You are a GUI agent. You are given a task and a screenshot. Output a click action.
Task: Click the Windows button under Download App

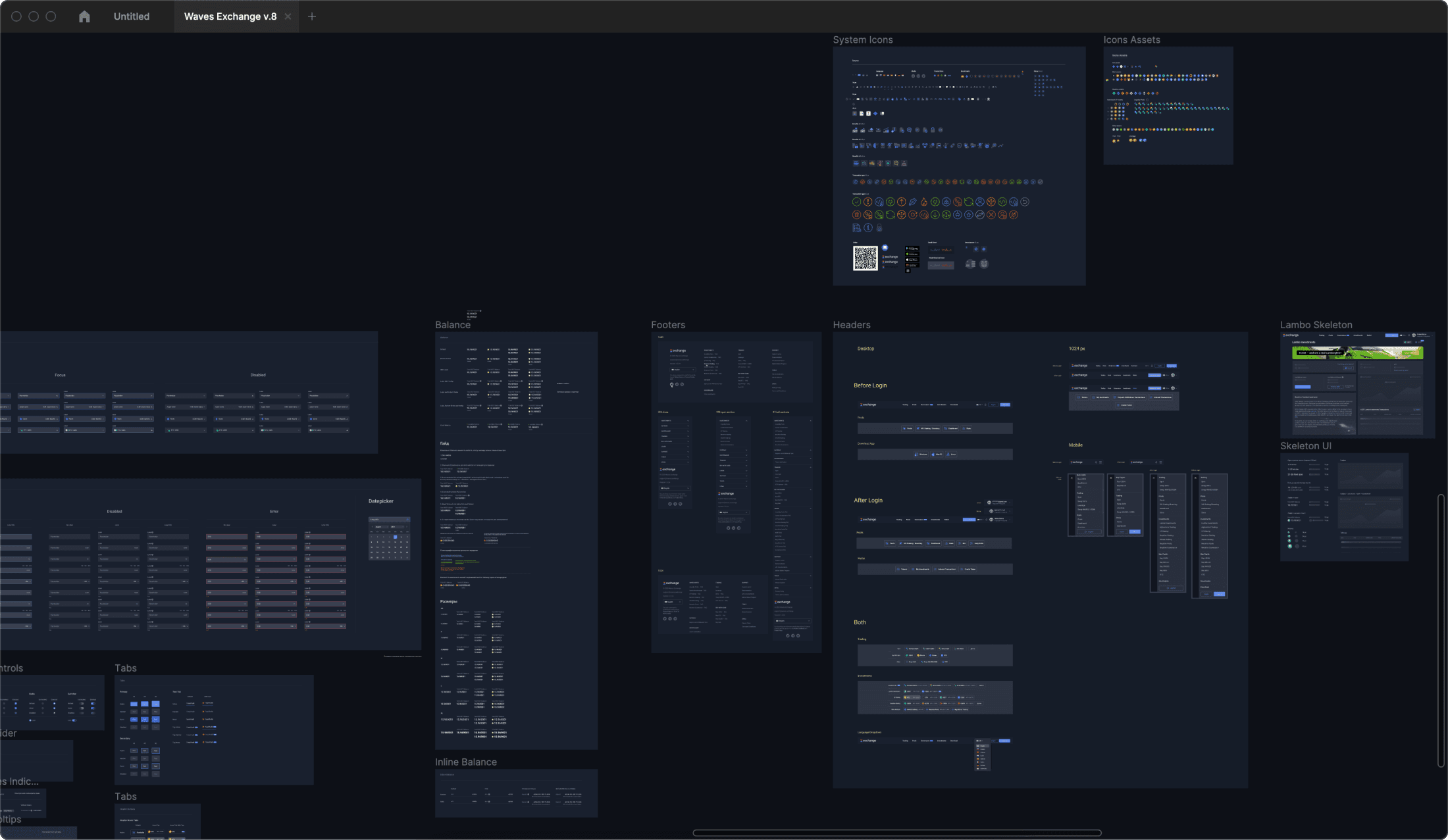921,454
